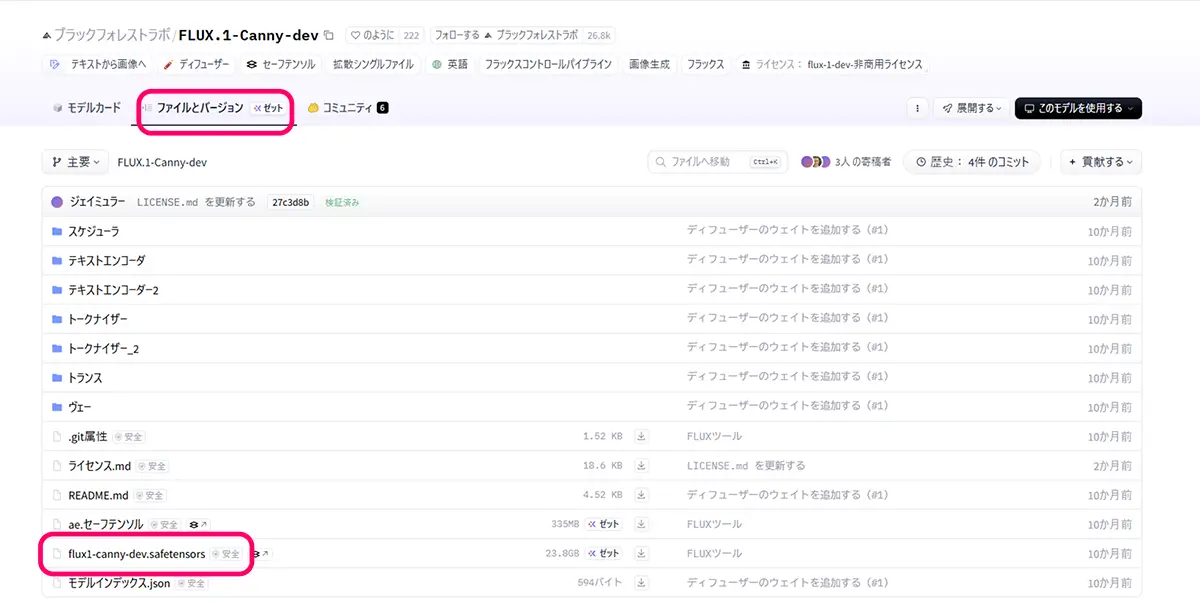
Task: Open the flux1-canny-dev.safetensors file
Action: coord(137,553)
